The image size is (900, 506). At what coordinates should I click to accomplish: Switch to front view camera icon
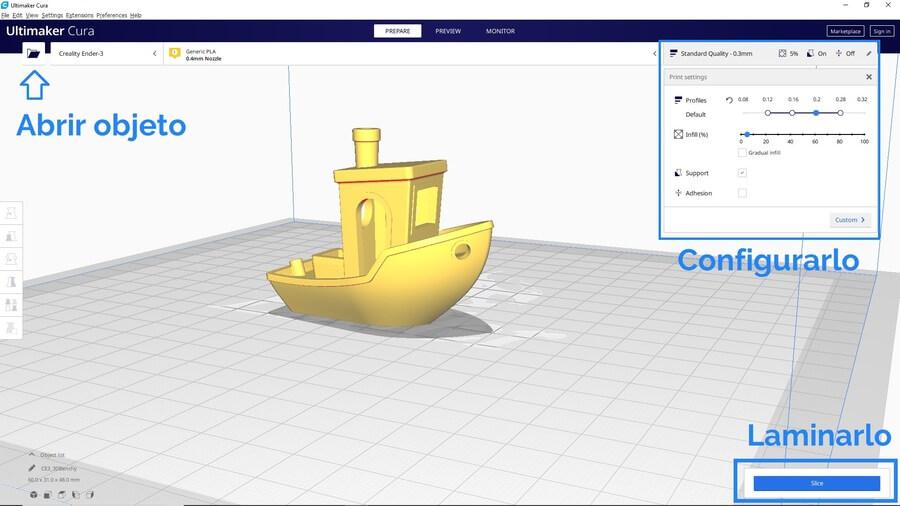[48, 495]
